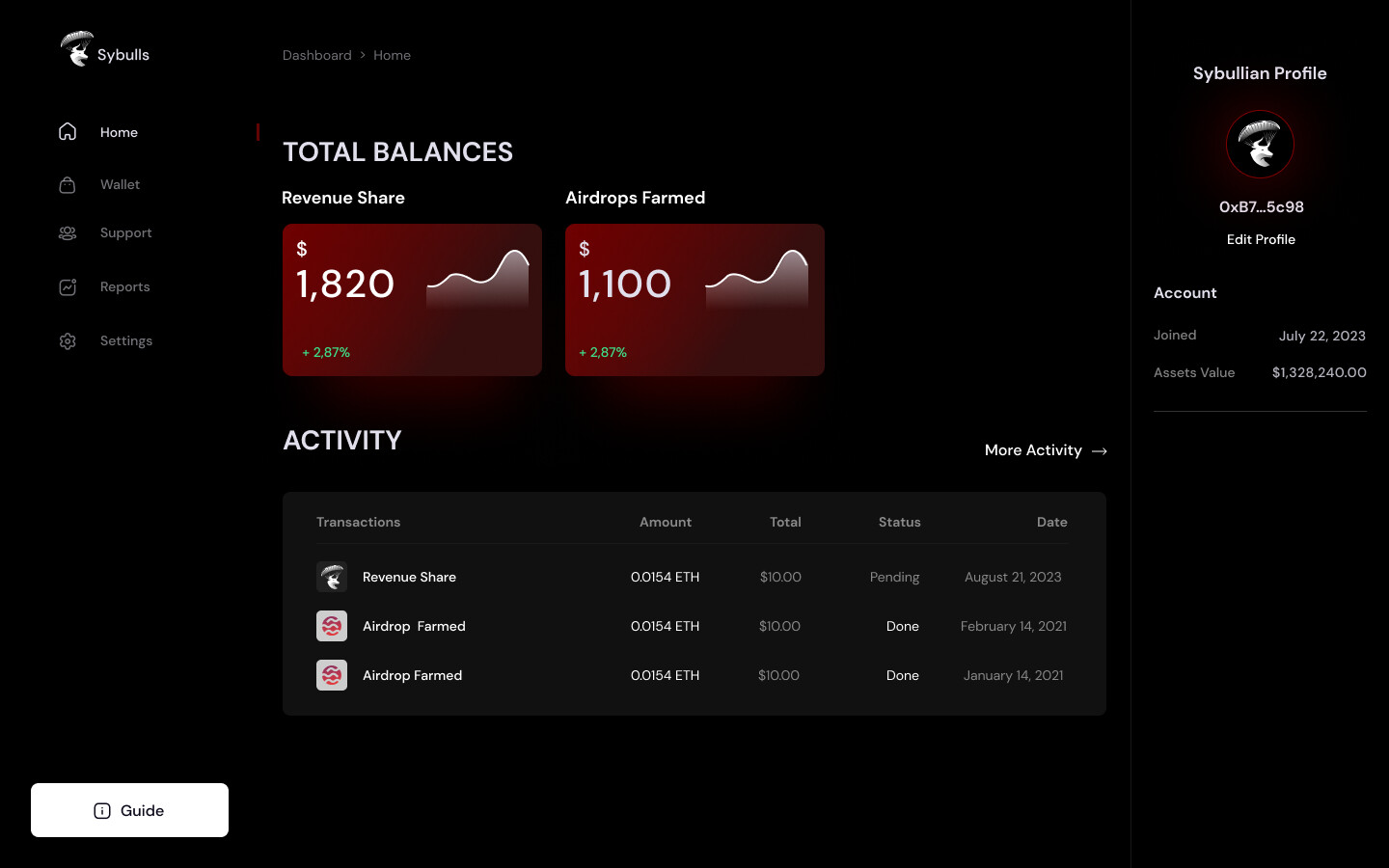Click the arrow icon next to More Activity

coord(1099,450)
